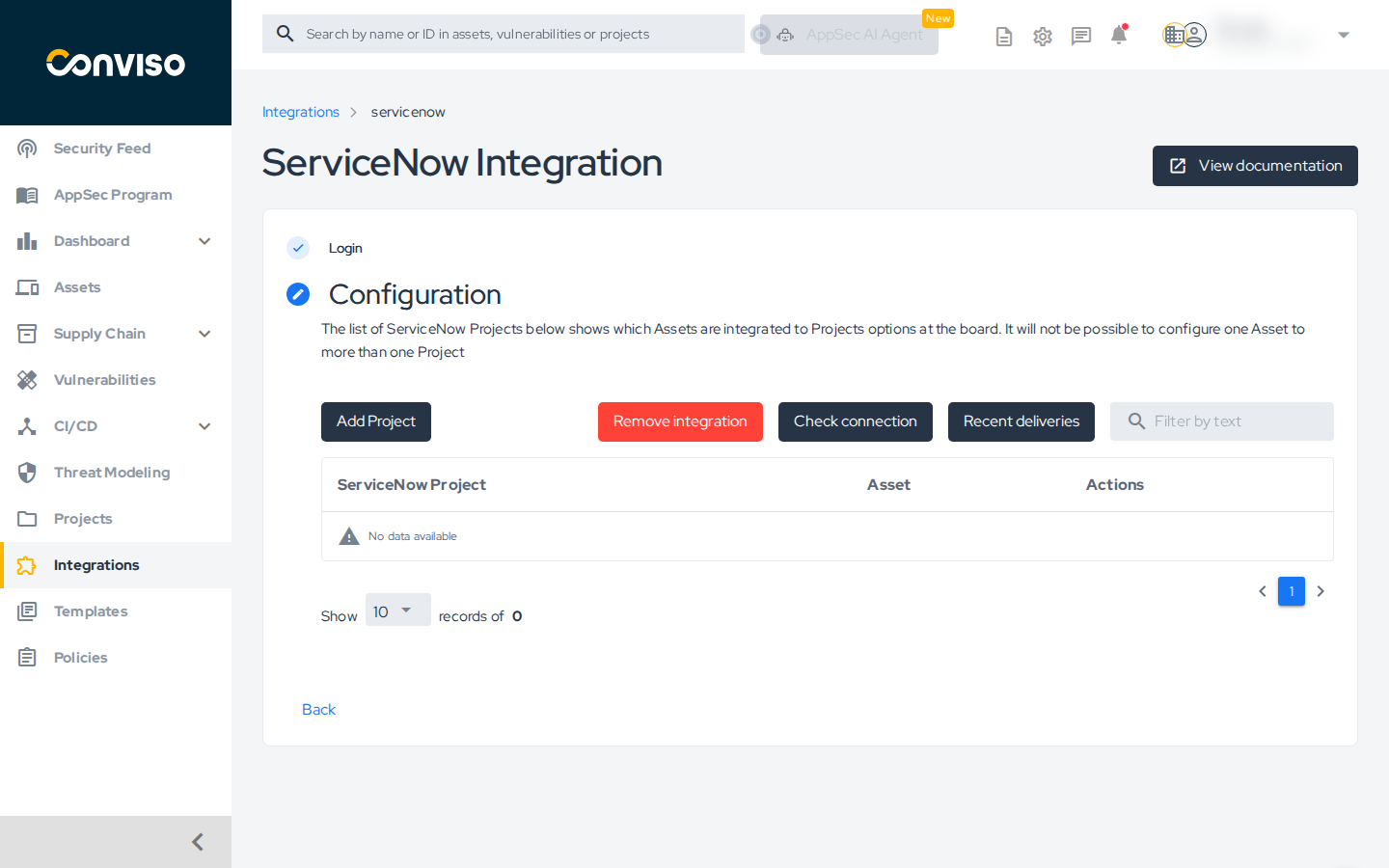1389x868 pixels.
Task: Click the Integrations breadcrumb link
Action: (301, 112)
